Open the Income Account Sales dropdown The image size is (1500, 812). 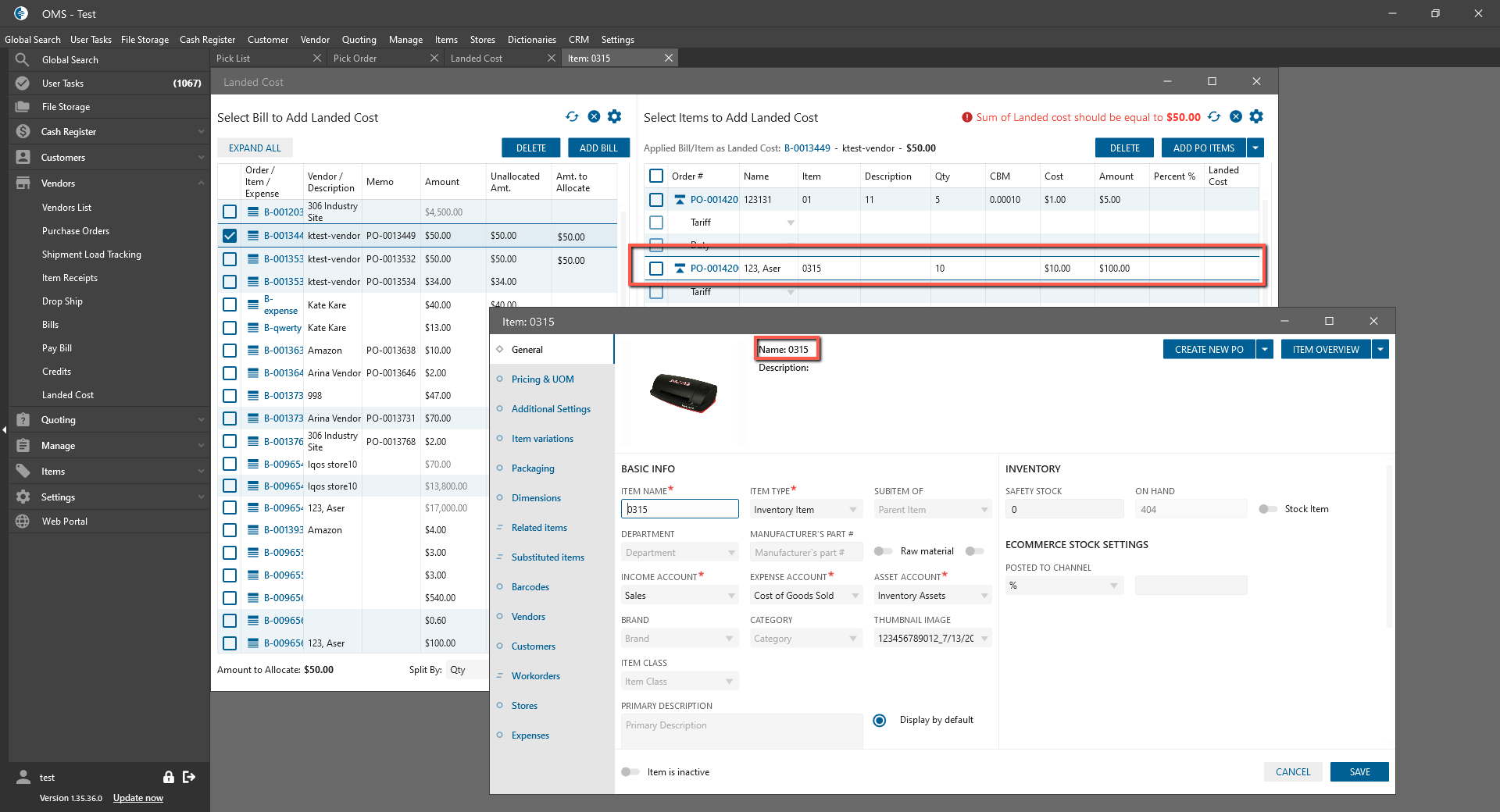tap(679, 596)
